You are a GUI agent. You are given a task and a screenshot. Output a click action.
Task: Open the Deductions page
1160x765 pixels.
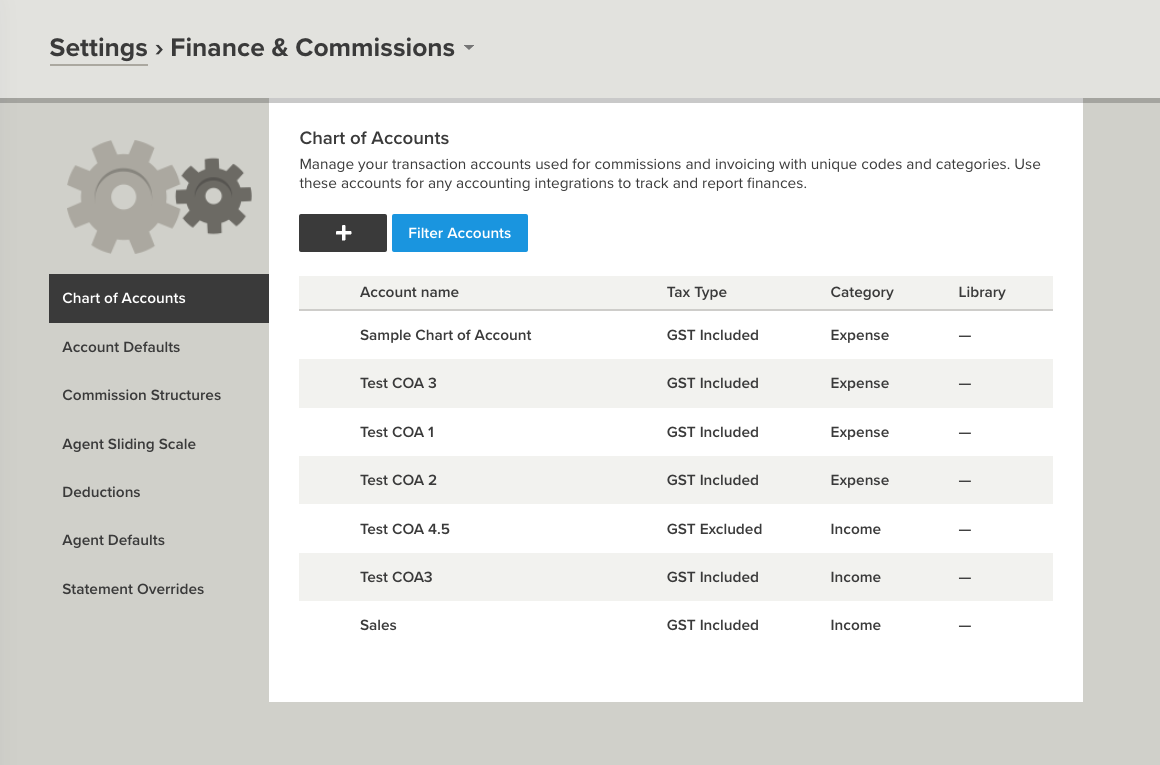(x=101, y=492)
